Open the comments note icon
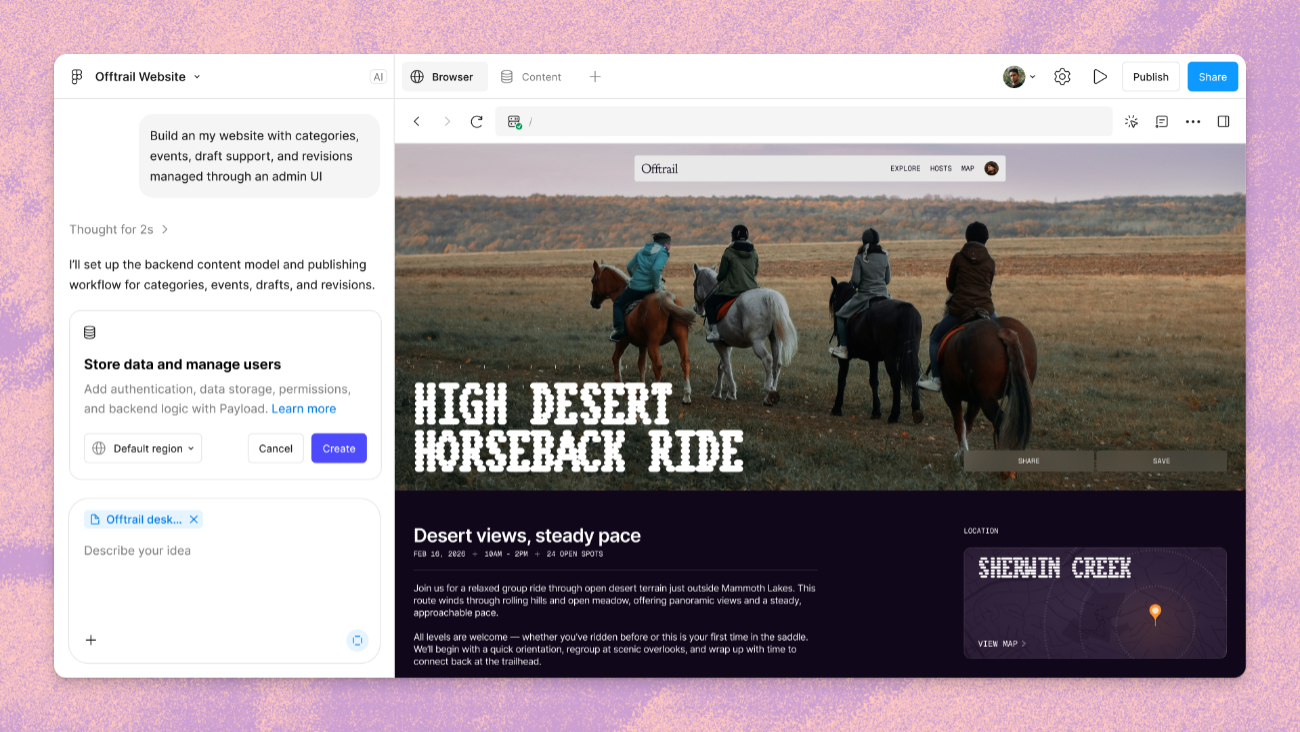1300x732 pixels. click(1162, 122)
